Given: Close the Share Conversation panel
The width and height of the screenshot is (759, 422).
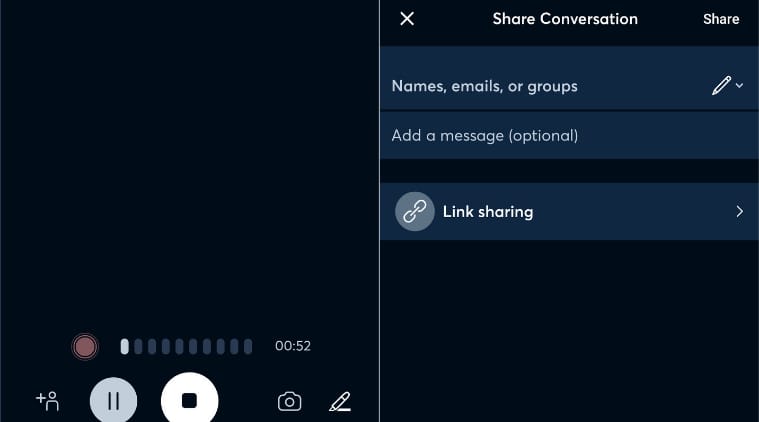Looking at the screenshot, I should [407, 19].
